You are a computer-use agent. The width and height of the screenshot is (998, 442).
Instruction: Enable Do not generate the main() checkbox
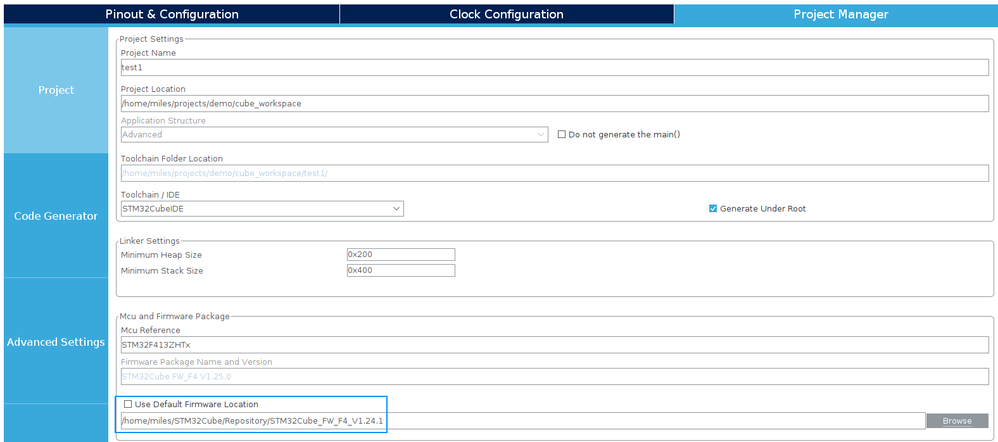pos(561,134)
